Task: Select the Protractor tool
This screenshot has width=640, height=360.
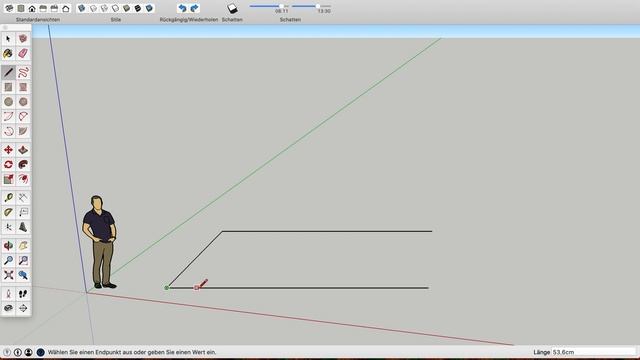Action: pos(8,213)
